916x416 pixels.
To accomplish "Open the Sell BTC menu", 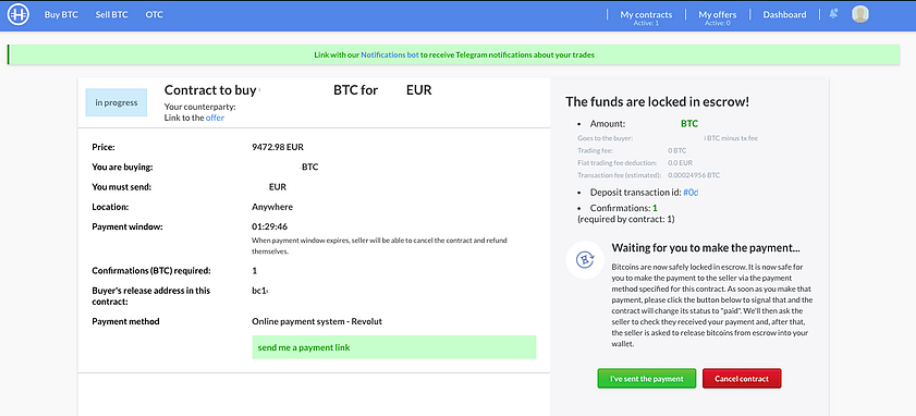I will pyautogui.click(x=112, y=15).
